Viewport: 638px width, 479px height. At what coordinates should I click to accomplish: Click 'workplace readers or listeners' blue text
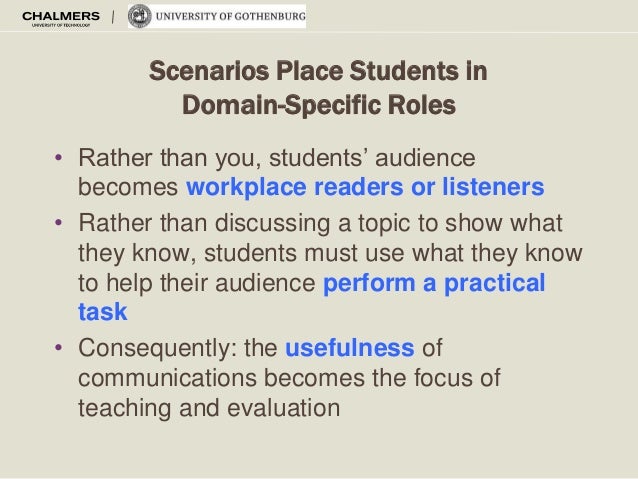[365, 187]
